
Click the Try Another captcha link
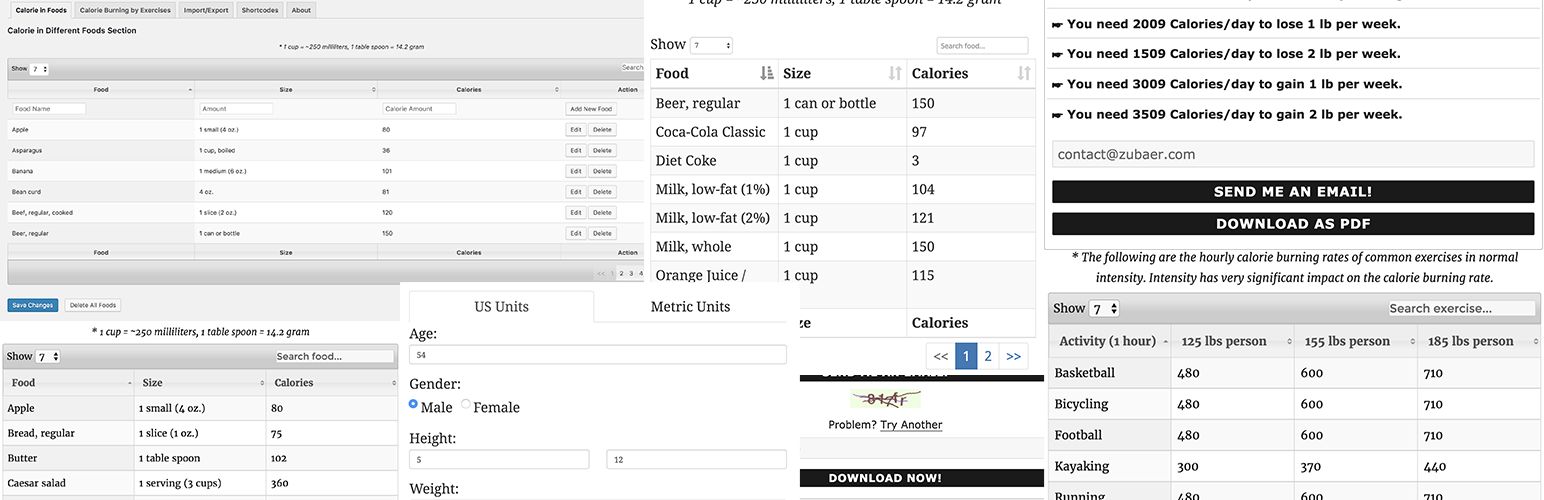pyautogui.click(x=911, y=425)
